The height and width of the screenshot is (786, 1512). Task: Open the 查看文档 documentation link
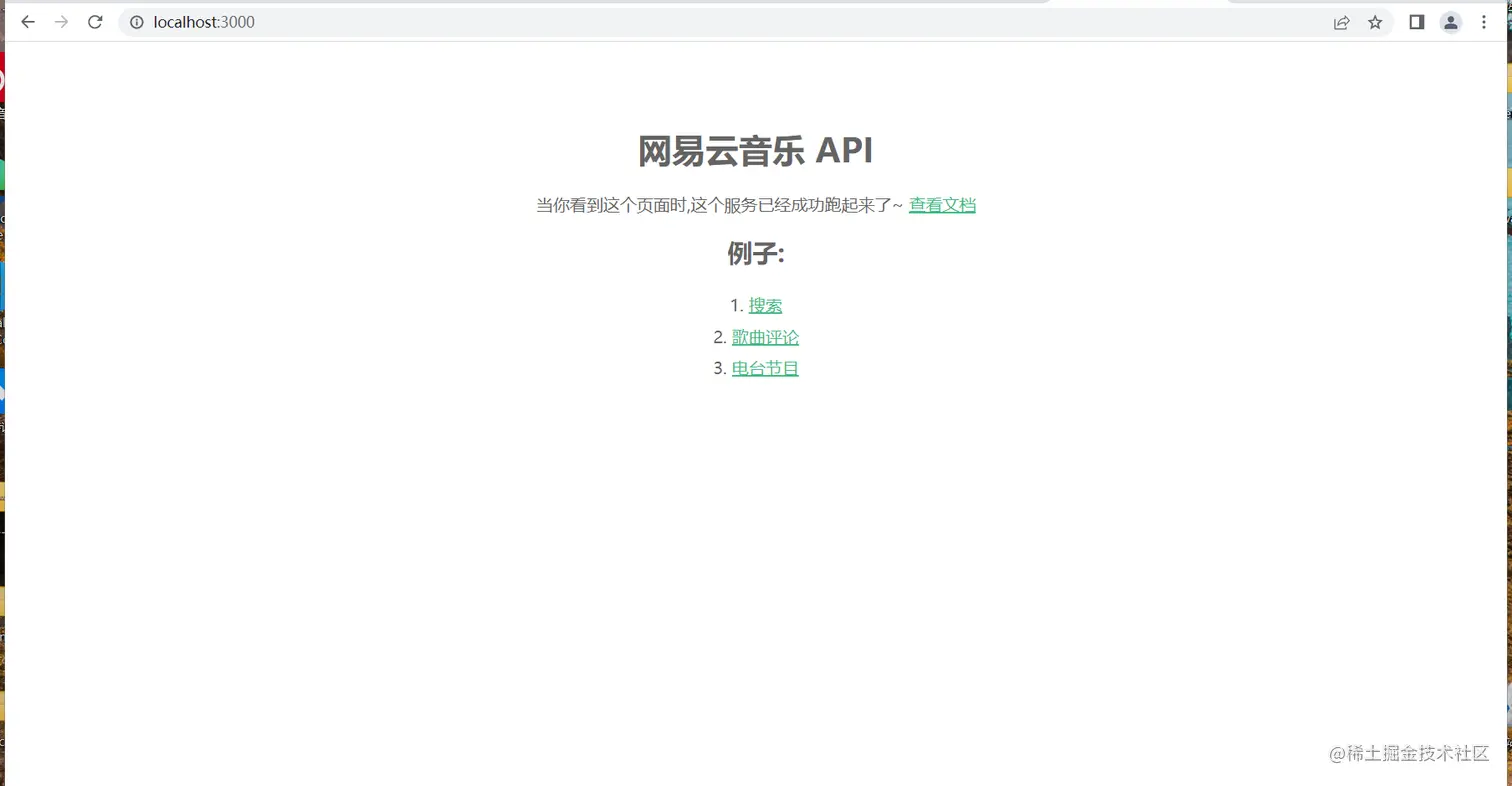click(942, 205)
